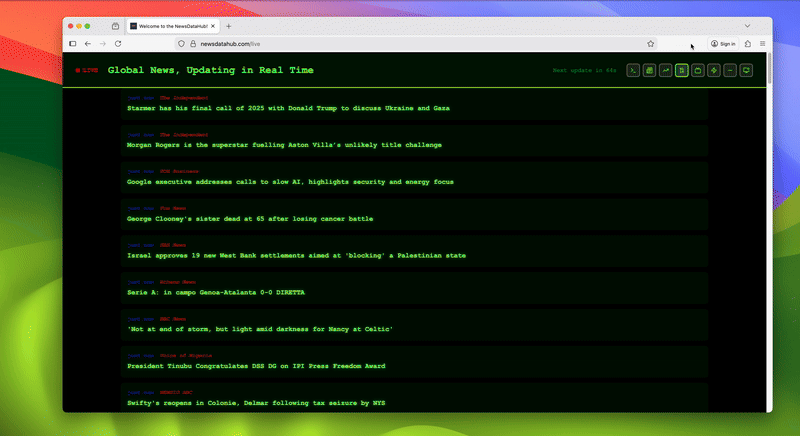Click the Next update countdown text

[x=584, y=70]
